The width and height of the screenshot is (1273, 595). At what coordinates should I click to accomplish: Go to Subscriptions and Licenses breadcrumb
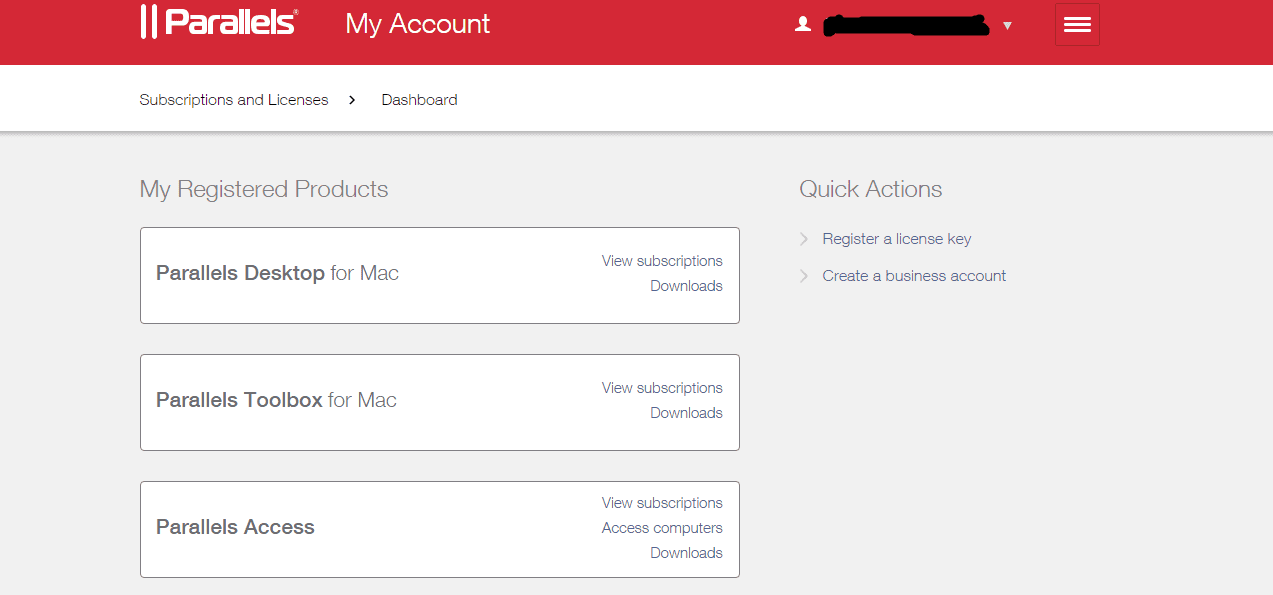[234, 100]
